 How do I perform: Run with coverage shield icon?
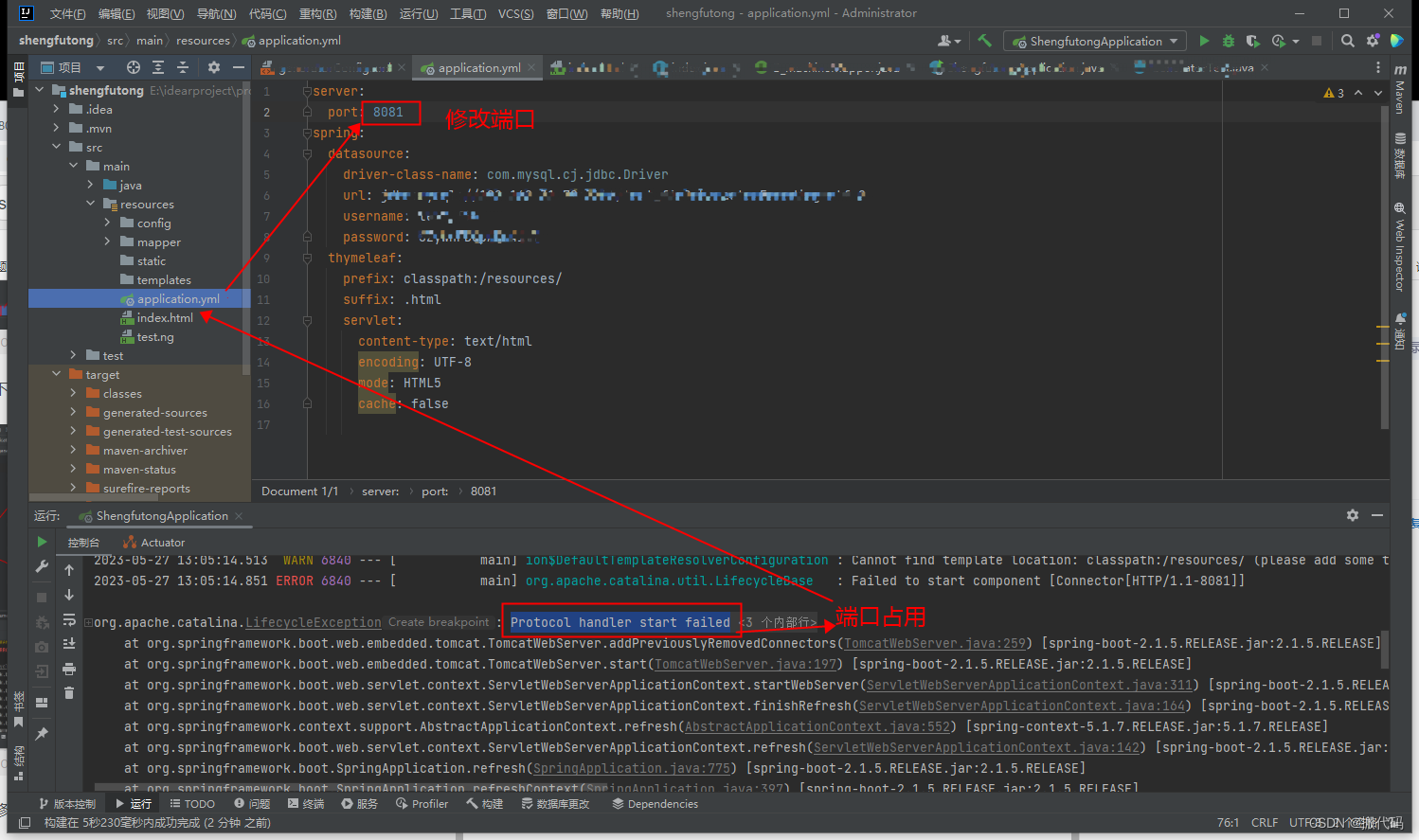click(x=1252, y=41)
